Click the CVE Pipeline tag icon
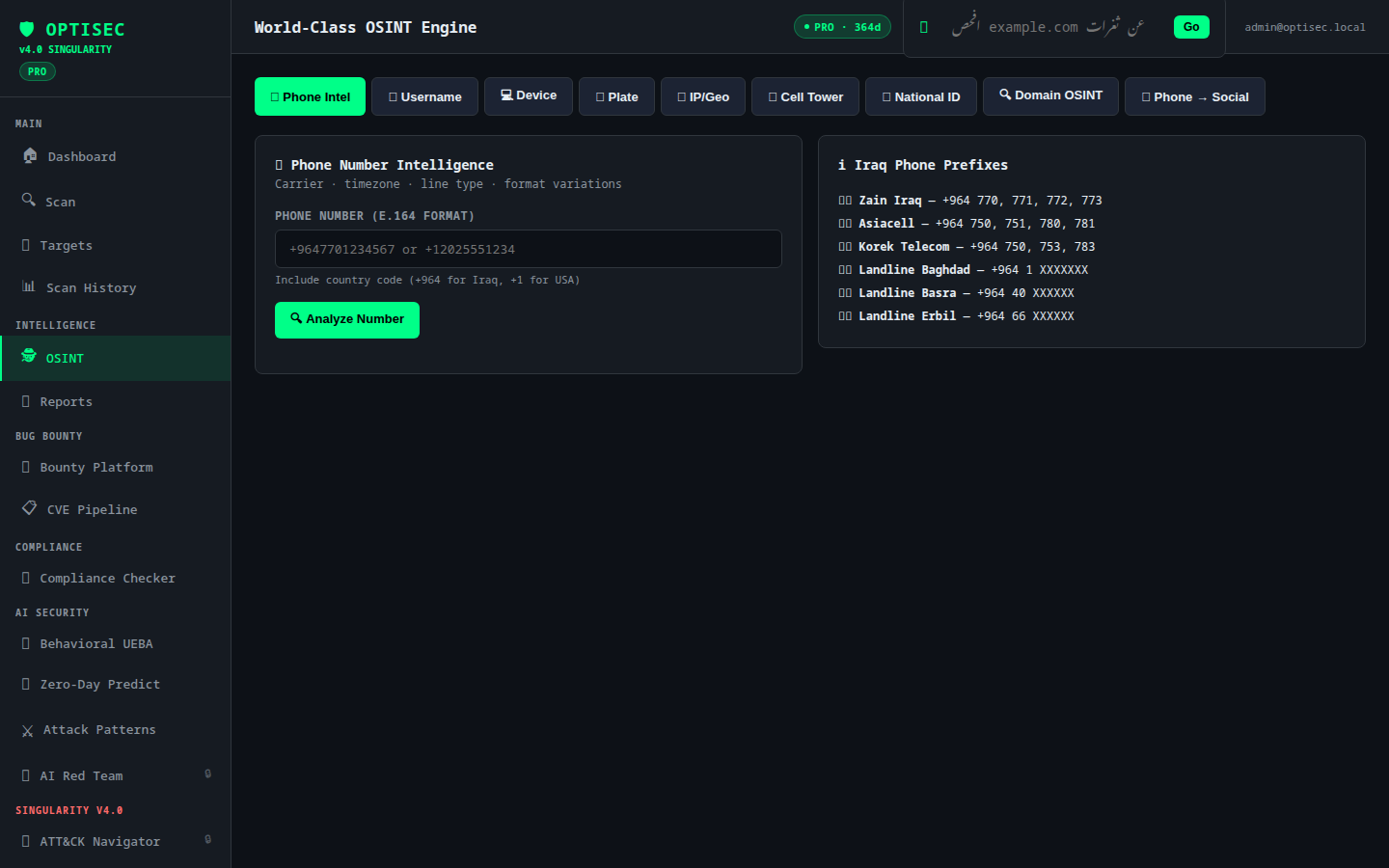The image size is (1389, 868). pyautogui.click(x=30, y=507)
